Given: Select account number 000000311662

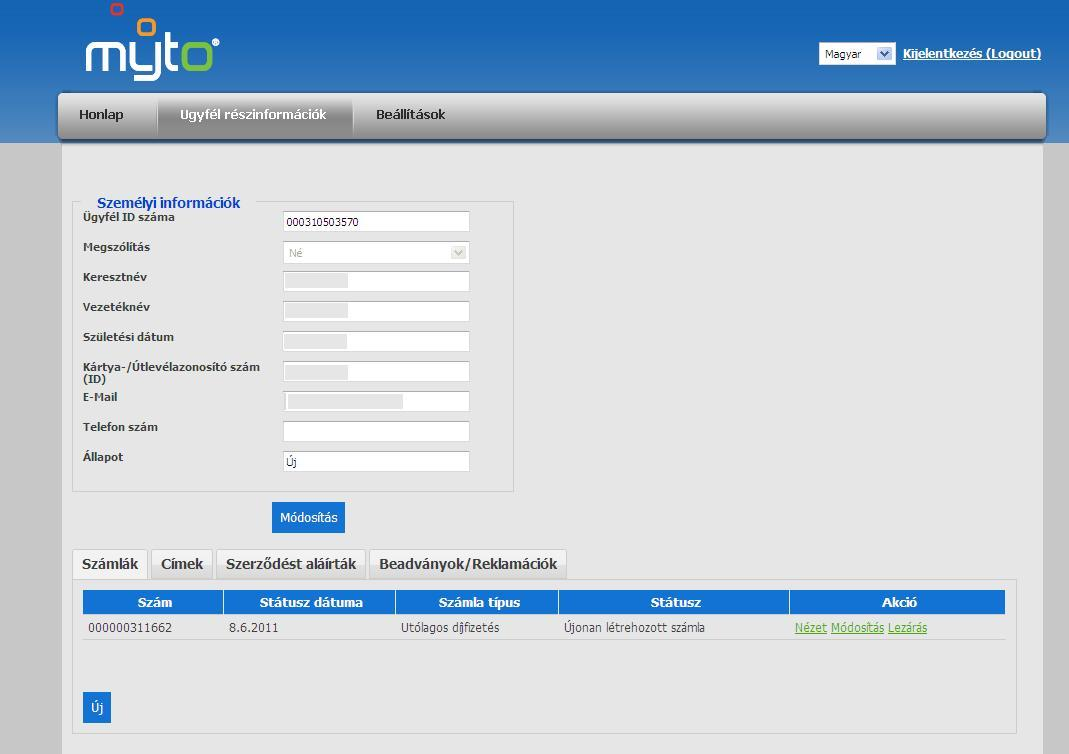Looking at the screenshot, I should point(130,628).
